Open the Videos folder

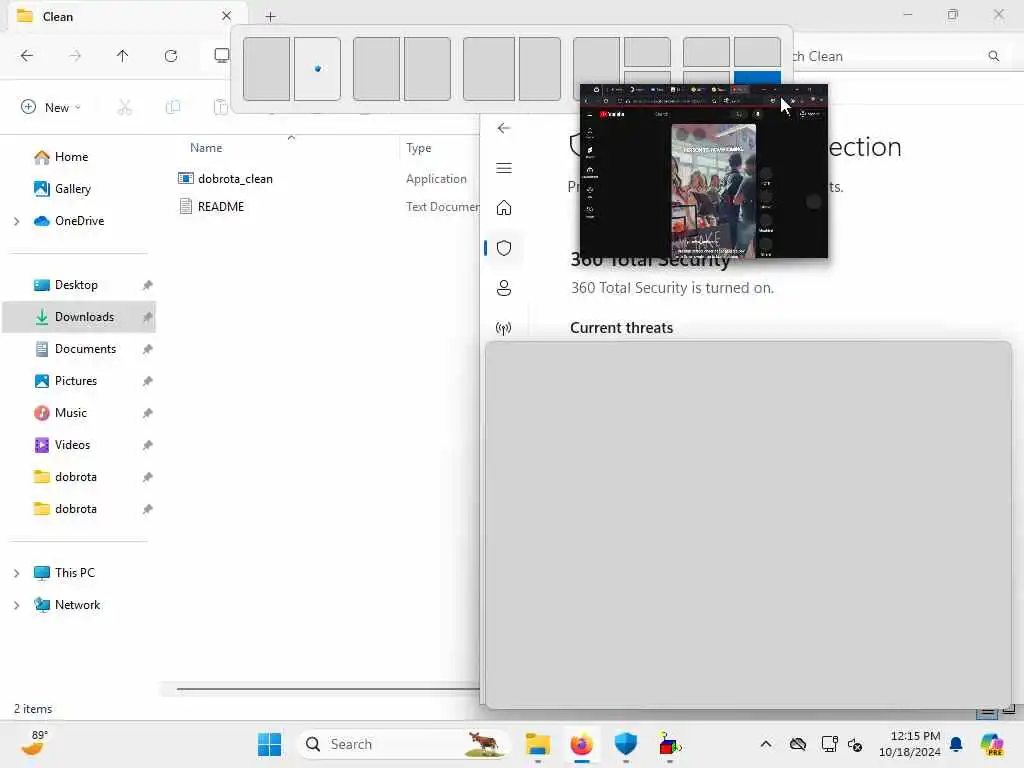pyautogui.click(x=72, y=445)
